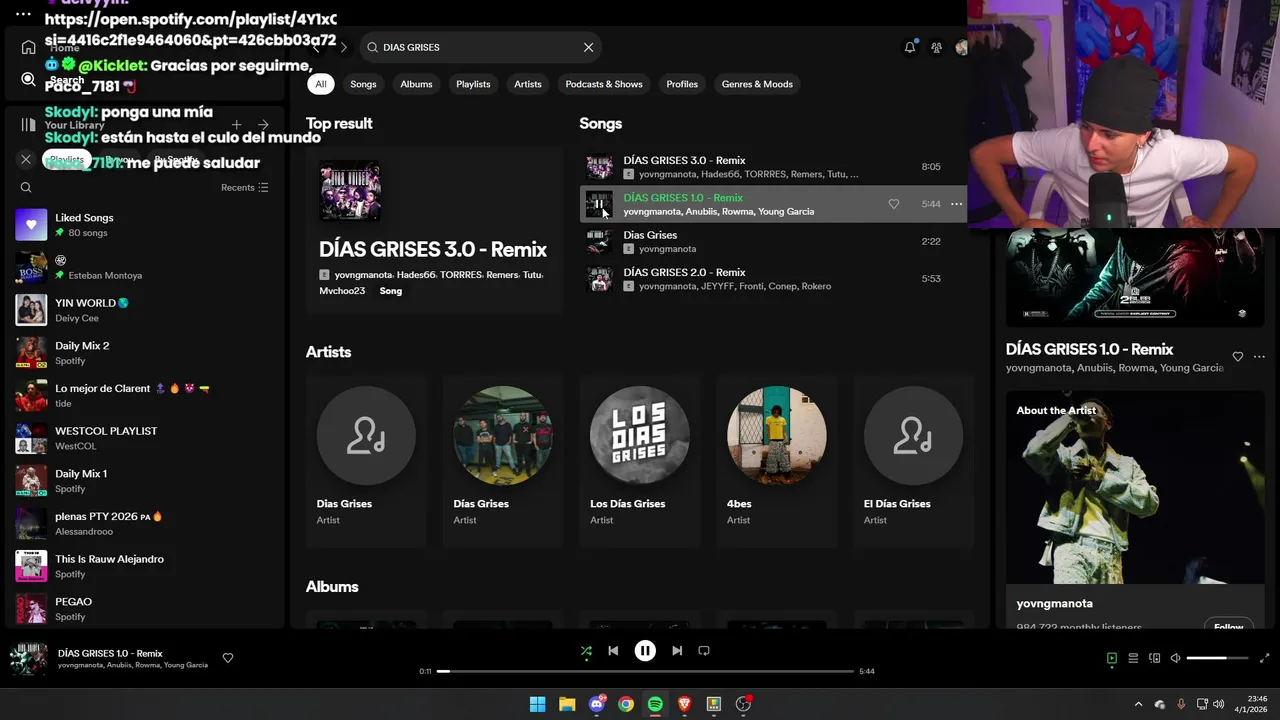Open Spotify Home from the sidebar

[28, 47]
